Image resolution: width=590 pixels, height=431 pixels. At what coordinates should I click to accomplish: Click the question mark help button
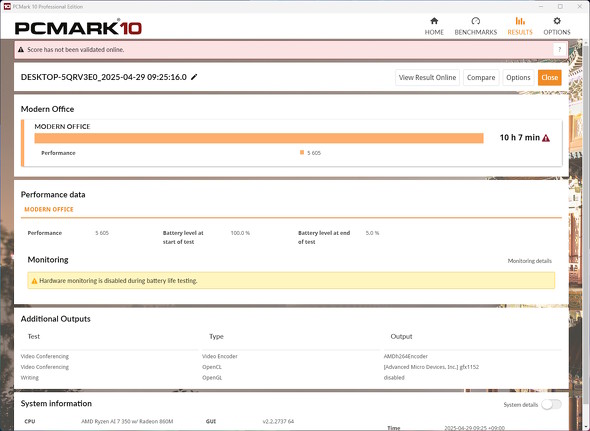coord(560,50)
